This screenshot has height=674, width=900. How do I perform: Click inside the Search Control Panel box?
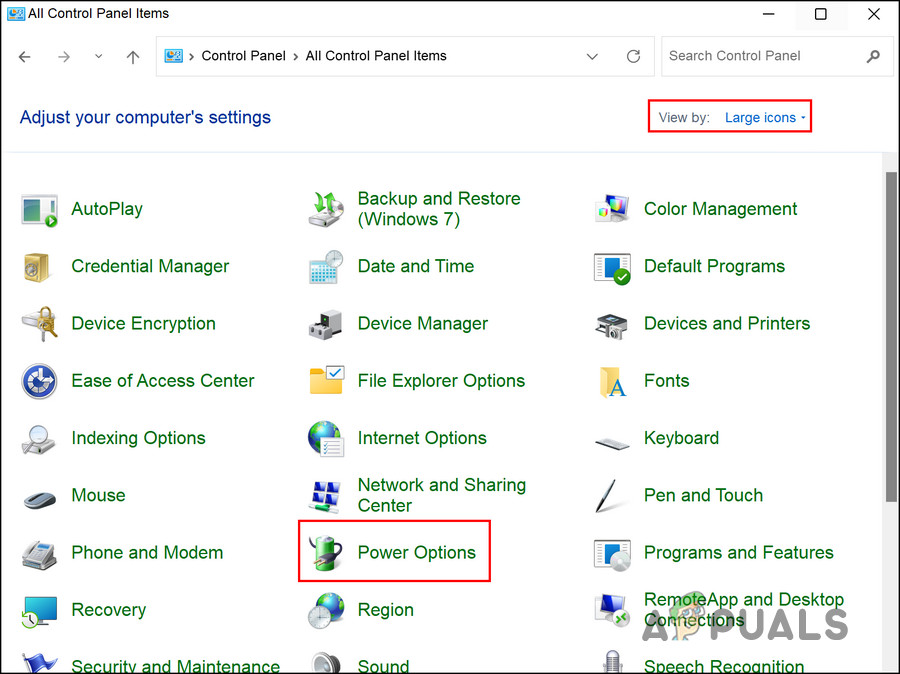tap(760, 56)
